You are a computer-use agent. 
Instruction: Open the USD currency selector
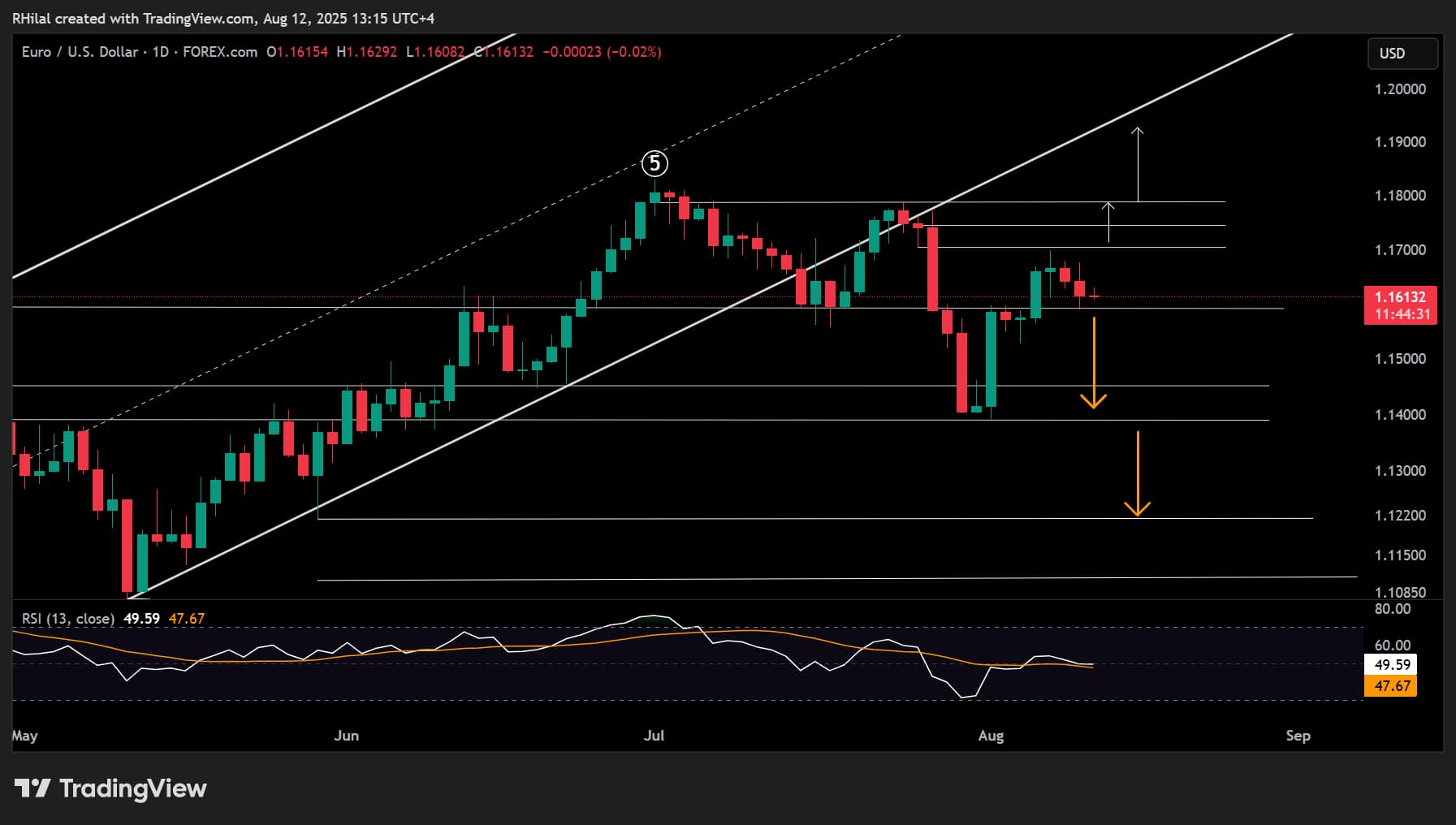pyautogui.click(x=1402, y=54)
